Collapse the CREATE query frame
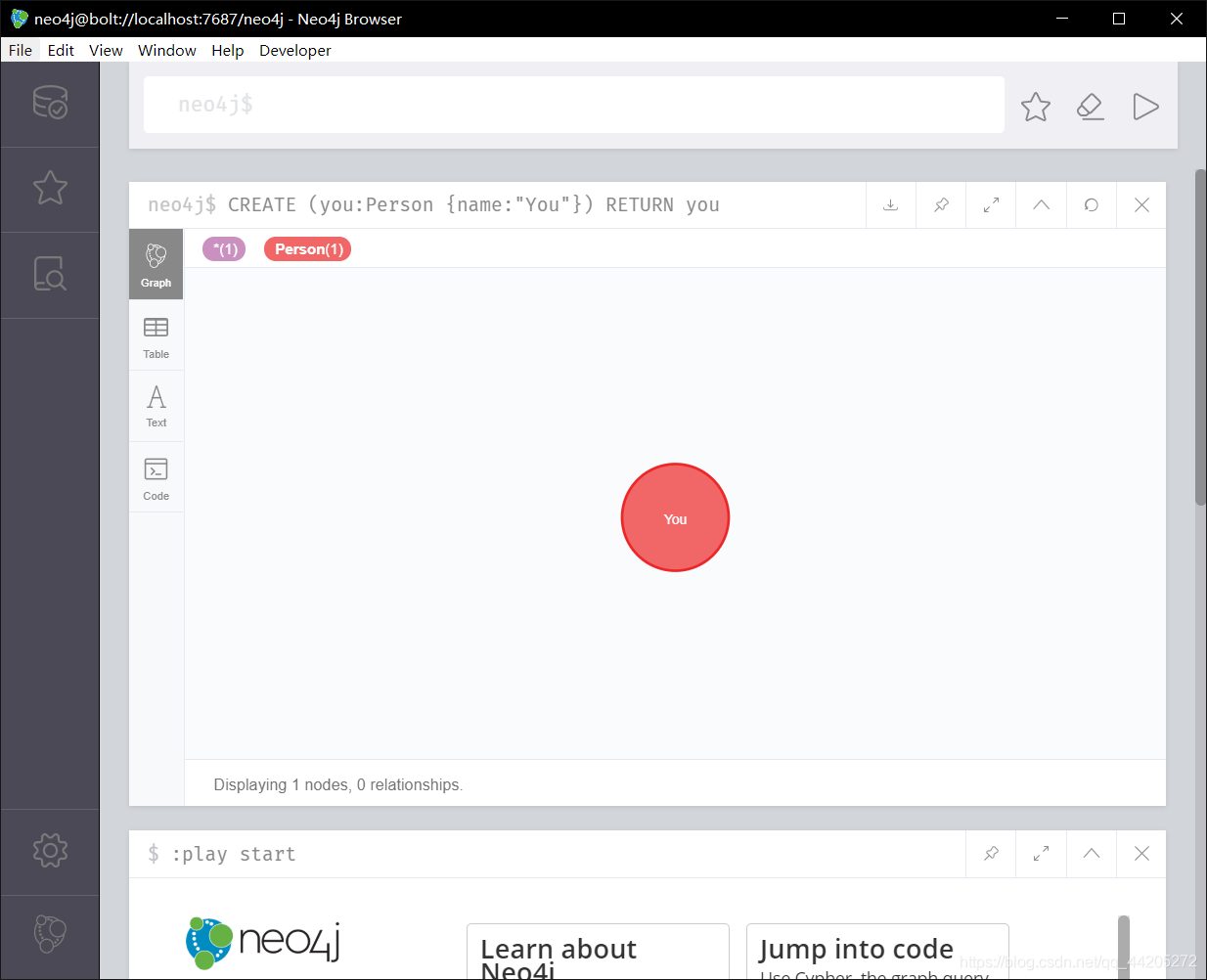 tap(1041, 205)
